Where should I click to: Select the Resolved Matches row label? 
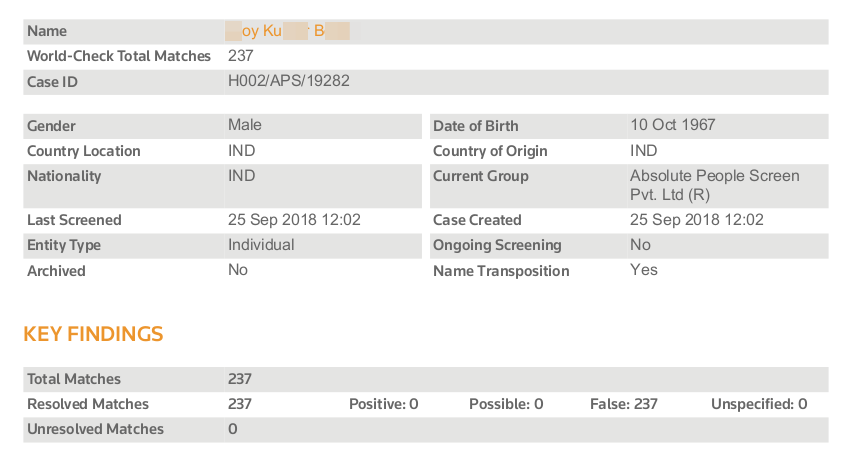tap(88, 404)
